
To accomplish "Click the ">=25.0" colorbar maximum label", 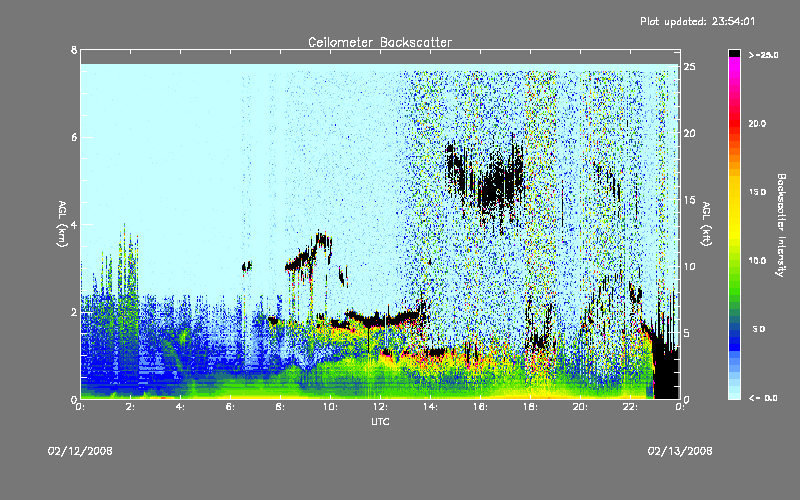I will [x=763, y=55].
